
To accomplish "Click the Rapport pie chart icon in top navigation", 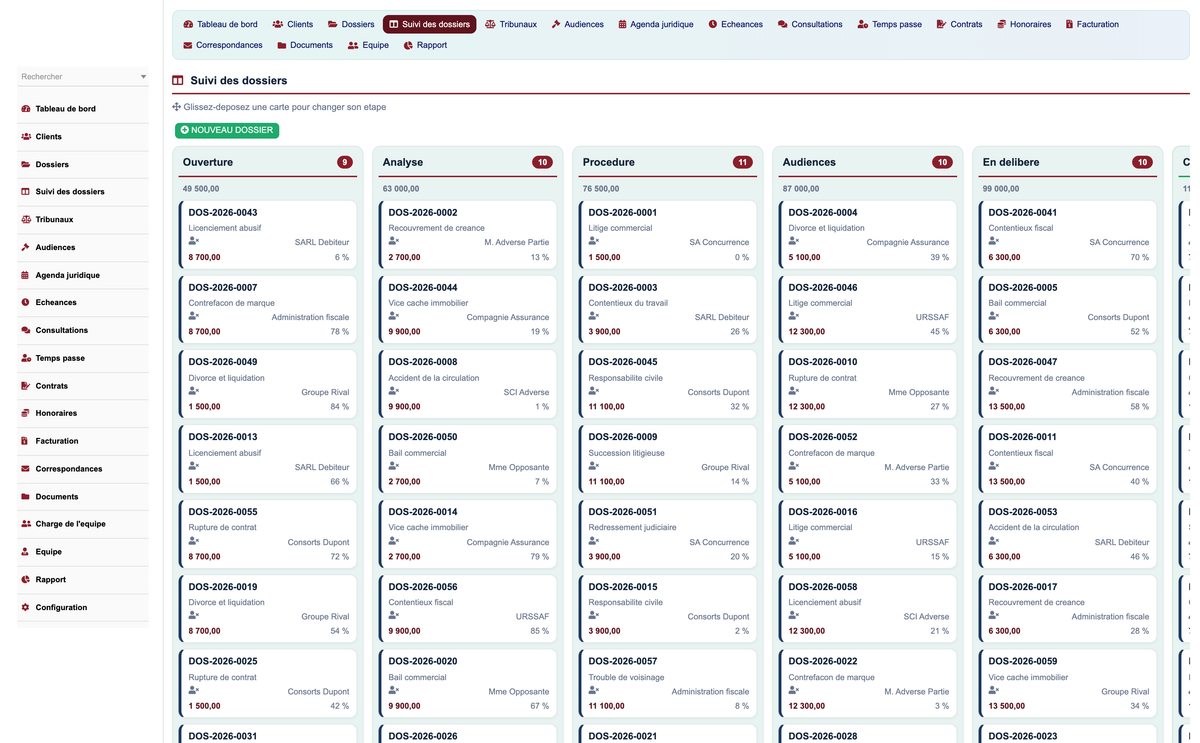I will point(408,45).
